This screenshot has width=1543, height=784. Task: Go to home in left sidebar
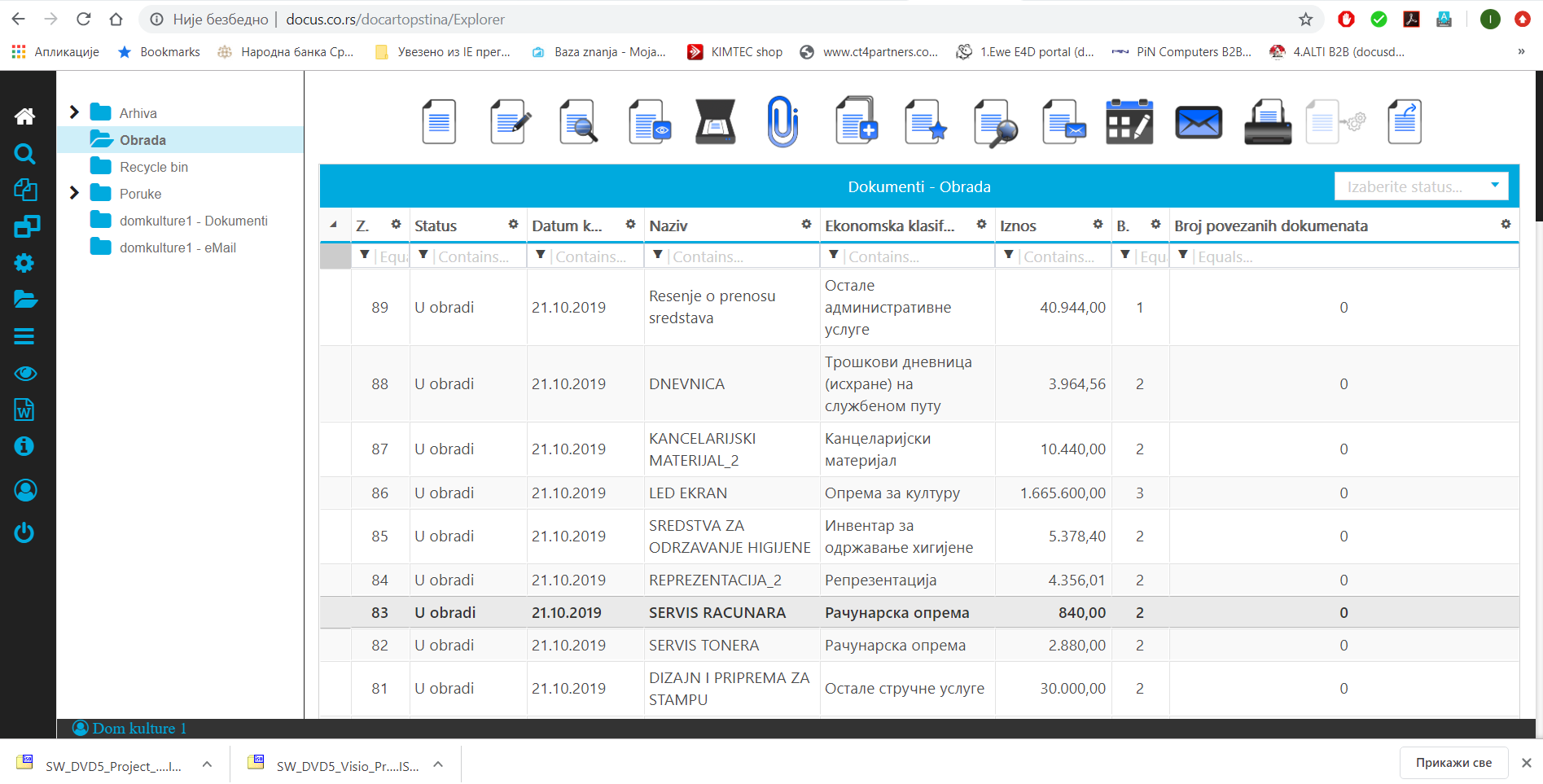point(24,116)
